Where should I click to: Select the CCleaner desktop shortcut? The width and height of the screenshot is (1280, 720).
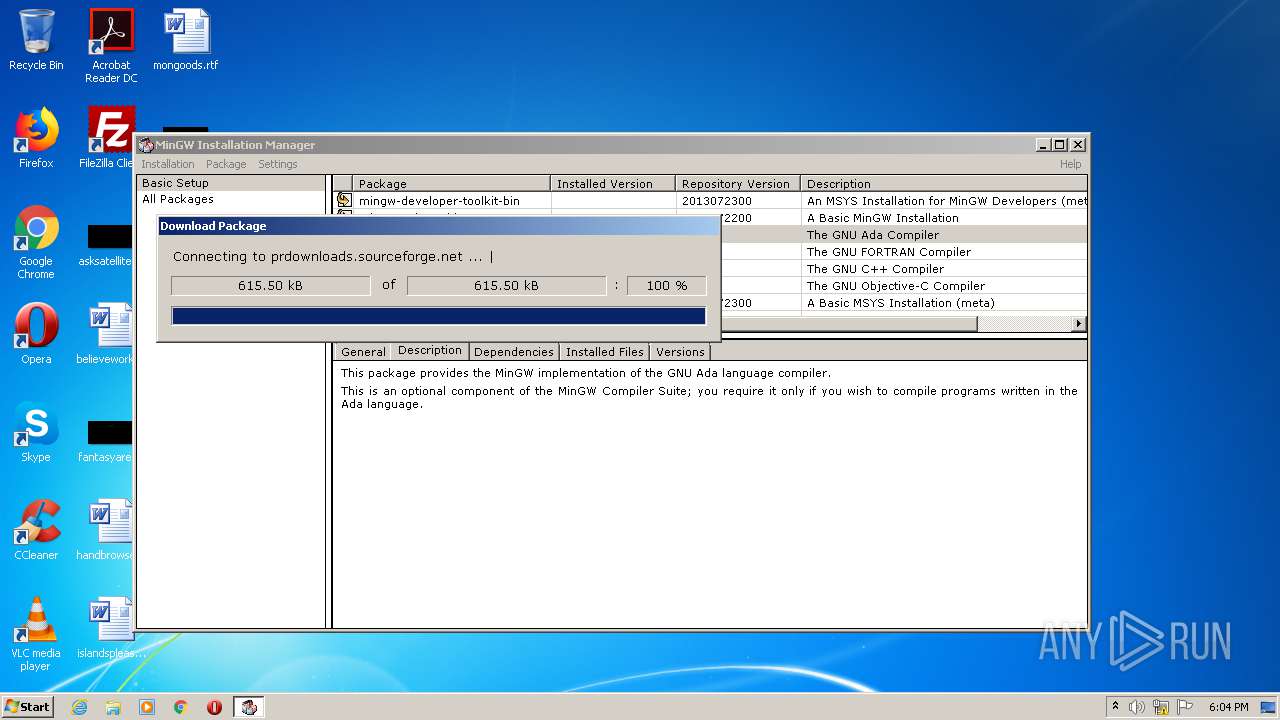(36, 530)
